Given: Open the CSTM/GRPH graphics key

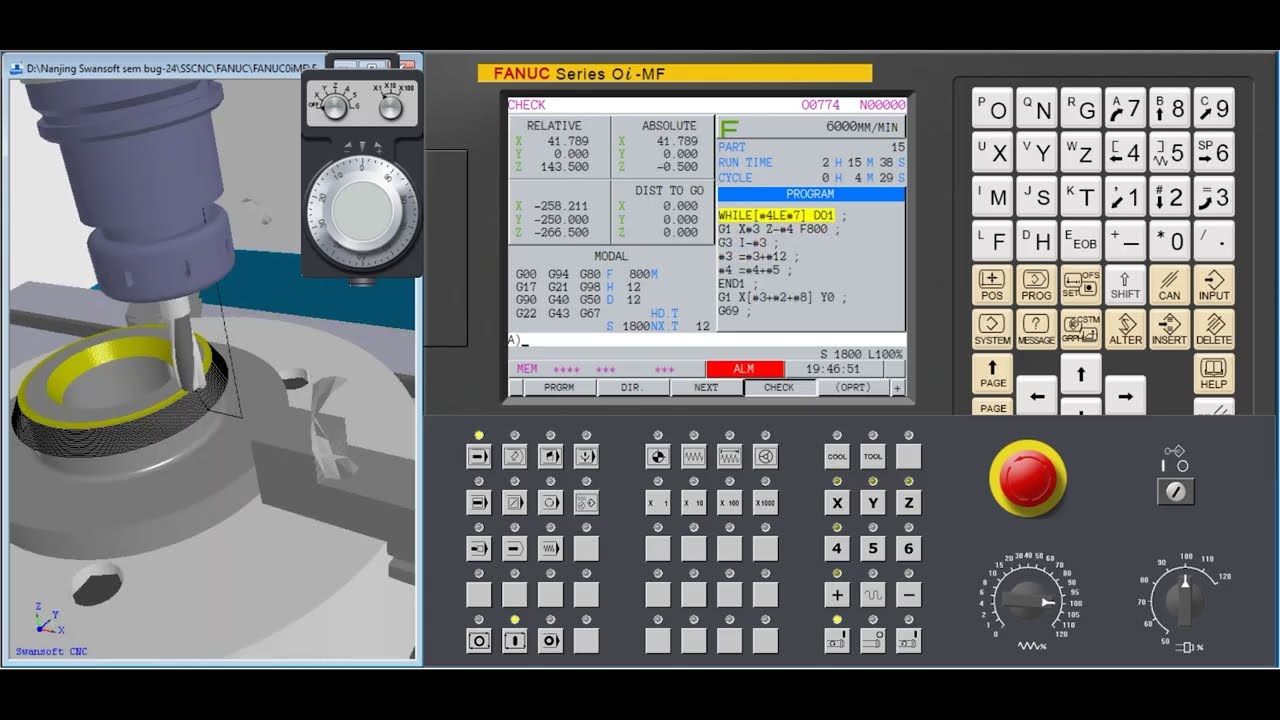Looking at the screenshot, I should 1081,329.
